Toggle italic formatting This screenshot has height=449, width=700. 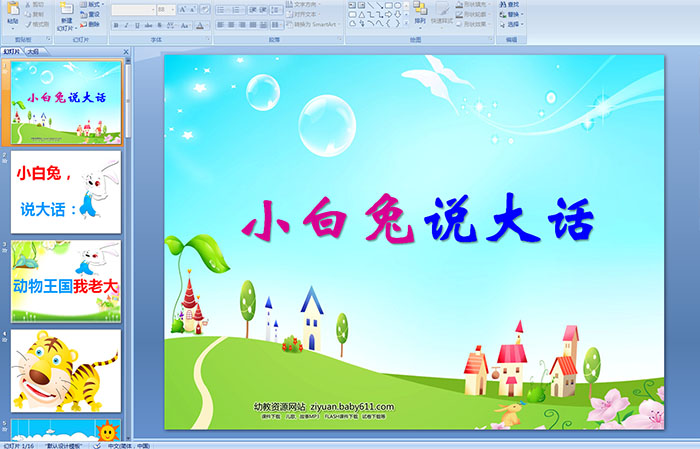click(124, 24)
